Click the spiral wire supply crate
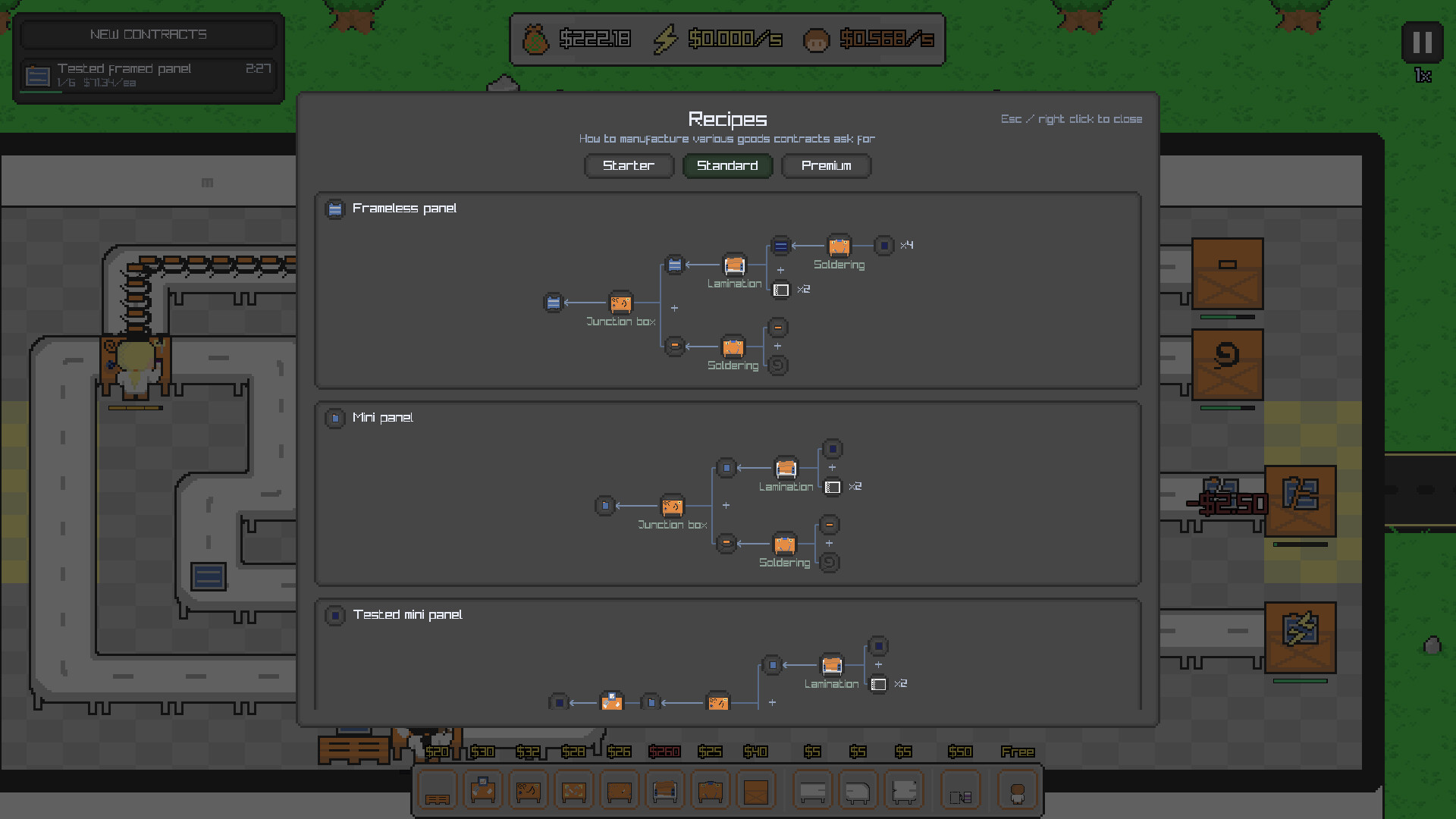Screen dimensions: 1456x819 pyautogui.click(x=1227, y=365)
